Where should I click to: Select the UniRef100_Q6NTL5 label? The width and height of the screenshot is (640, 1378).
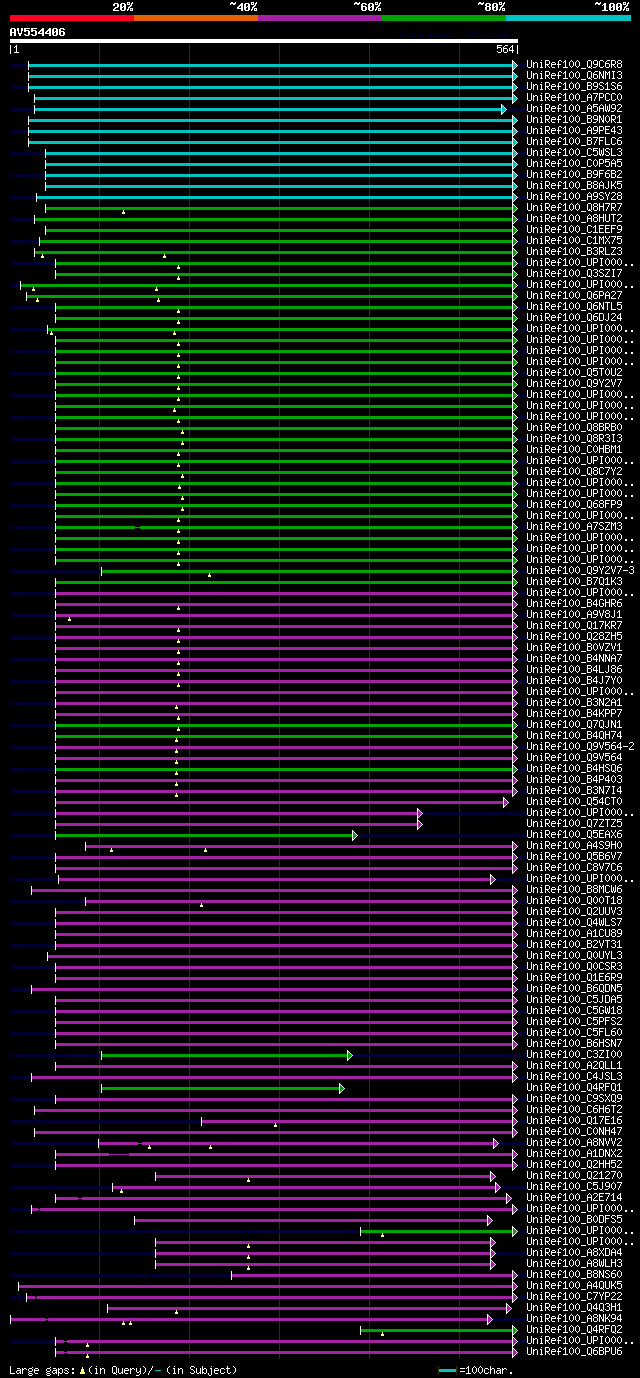574,306
